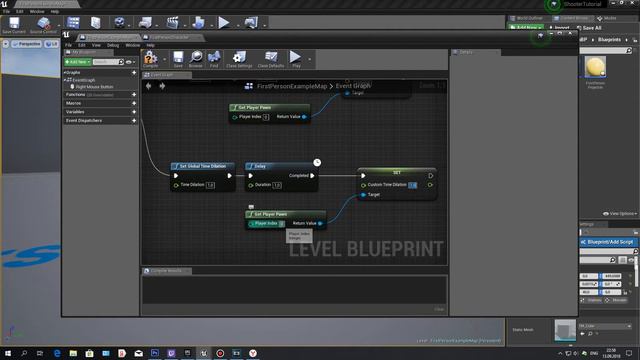Open blueprint editor File menu
The image size is (640, 360).
point(69,45)
